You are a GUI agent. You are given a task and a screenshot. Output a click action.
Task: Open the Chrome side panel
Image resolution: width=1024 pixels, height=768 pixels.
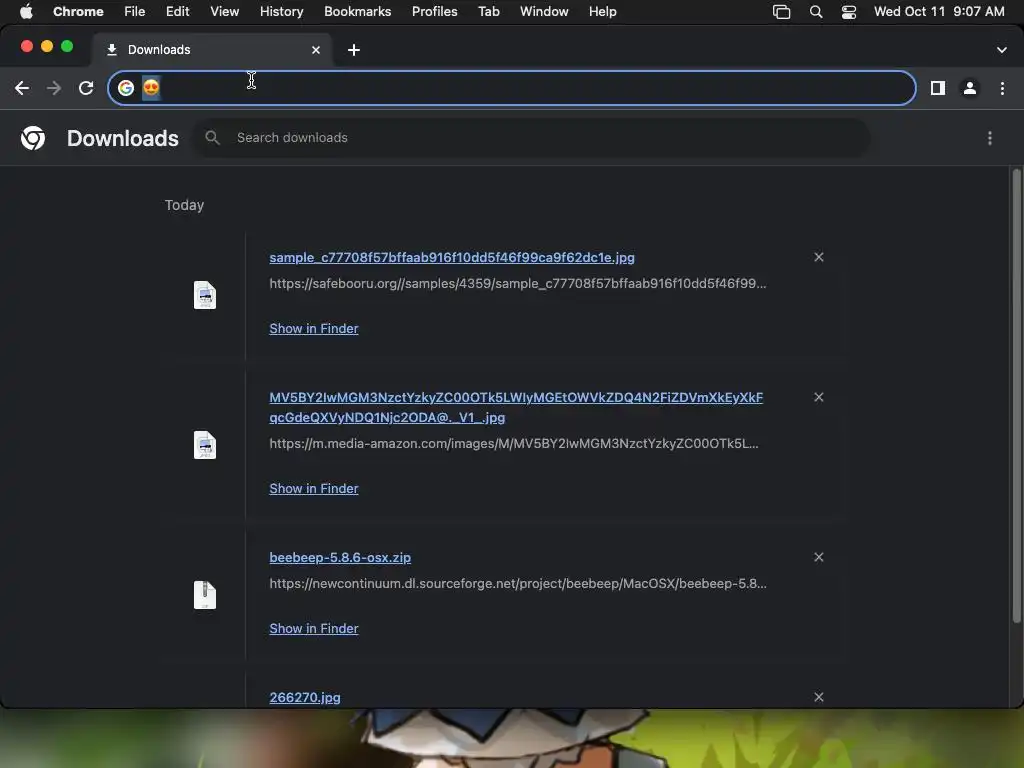click(938, 88)
